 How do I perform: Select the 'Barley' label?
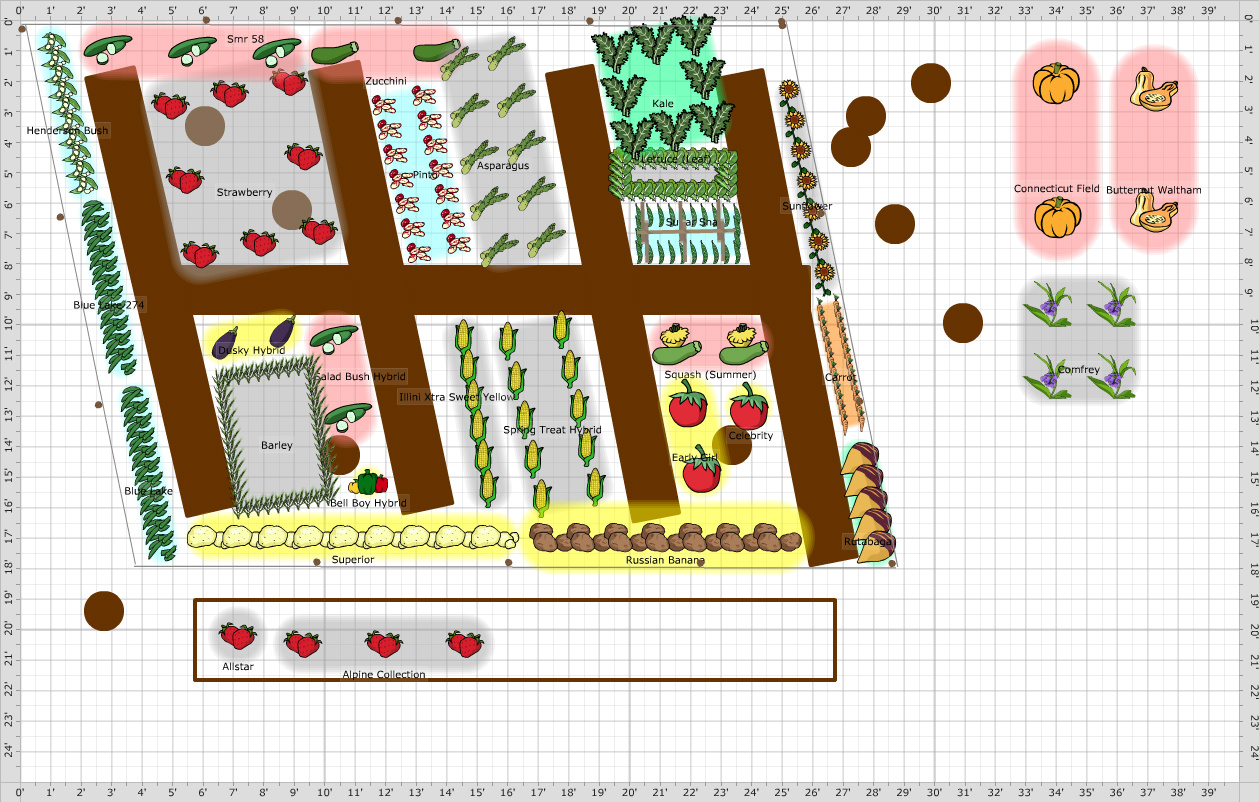[277, 445]
